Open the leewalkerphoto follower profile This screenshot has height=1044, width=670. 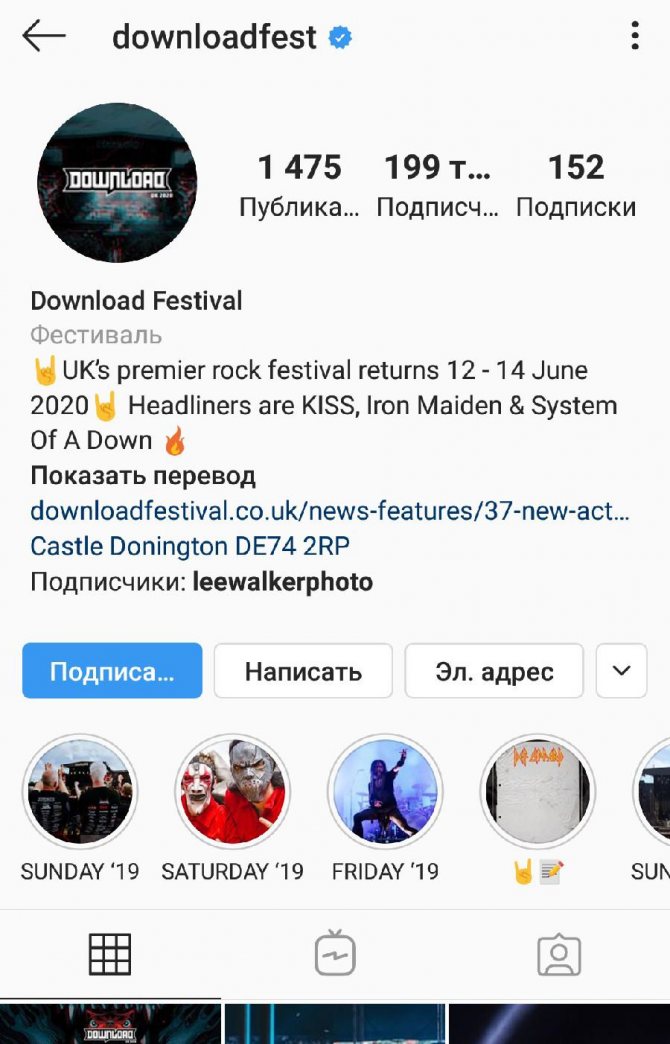[x=282, y=582]
